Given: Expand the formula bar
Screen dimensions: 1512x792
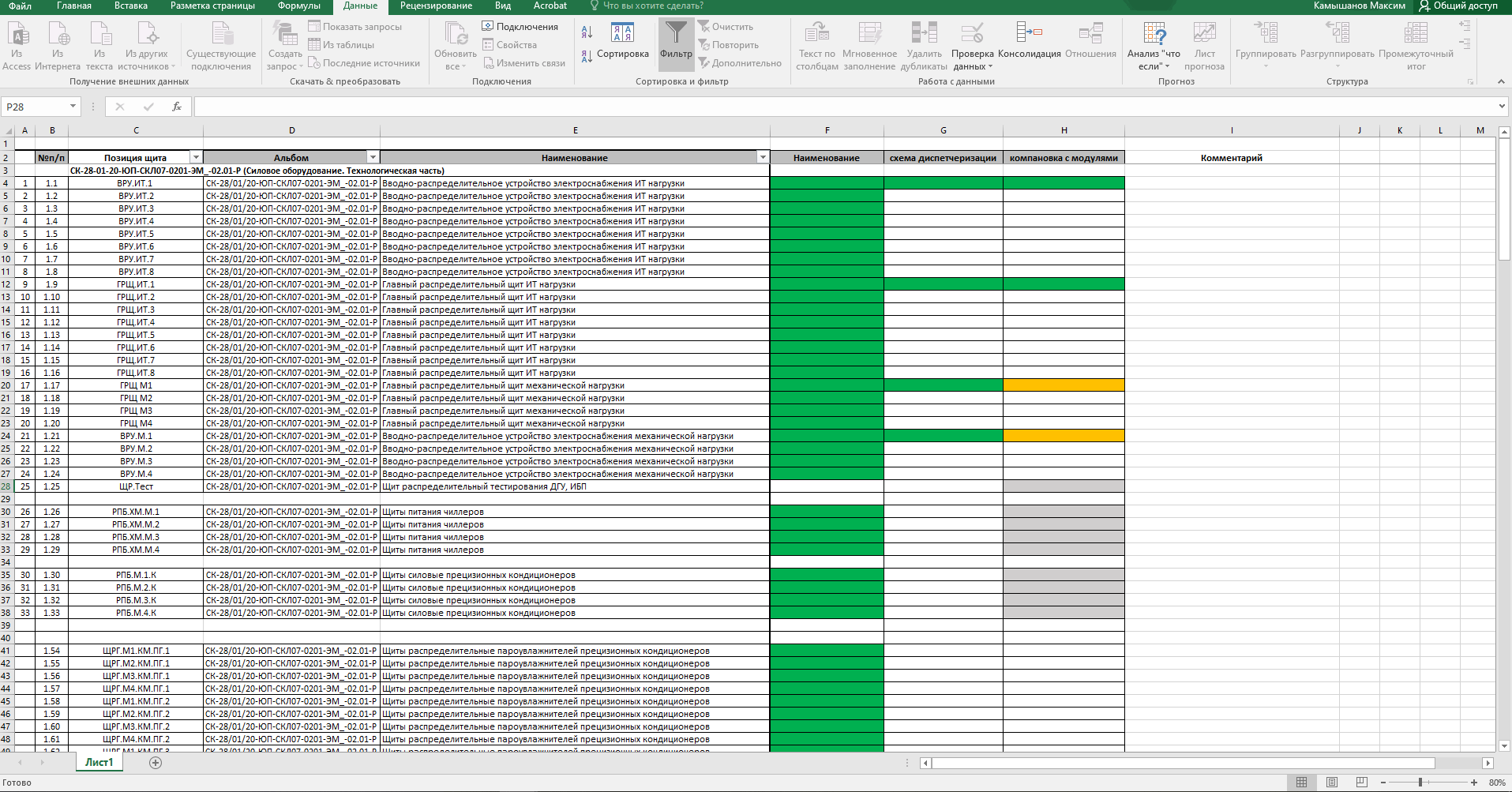Looking at the screenshot, I should [1502, 106].
